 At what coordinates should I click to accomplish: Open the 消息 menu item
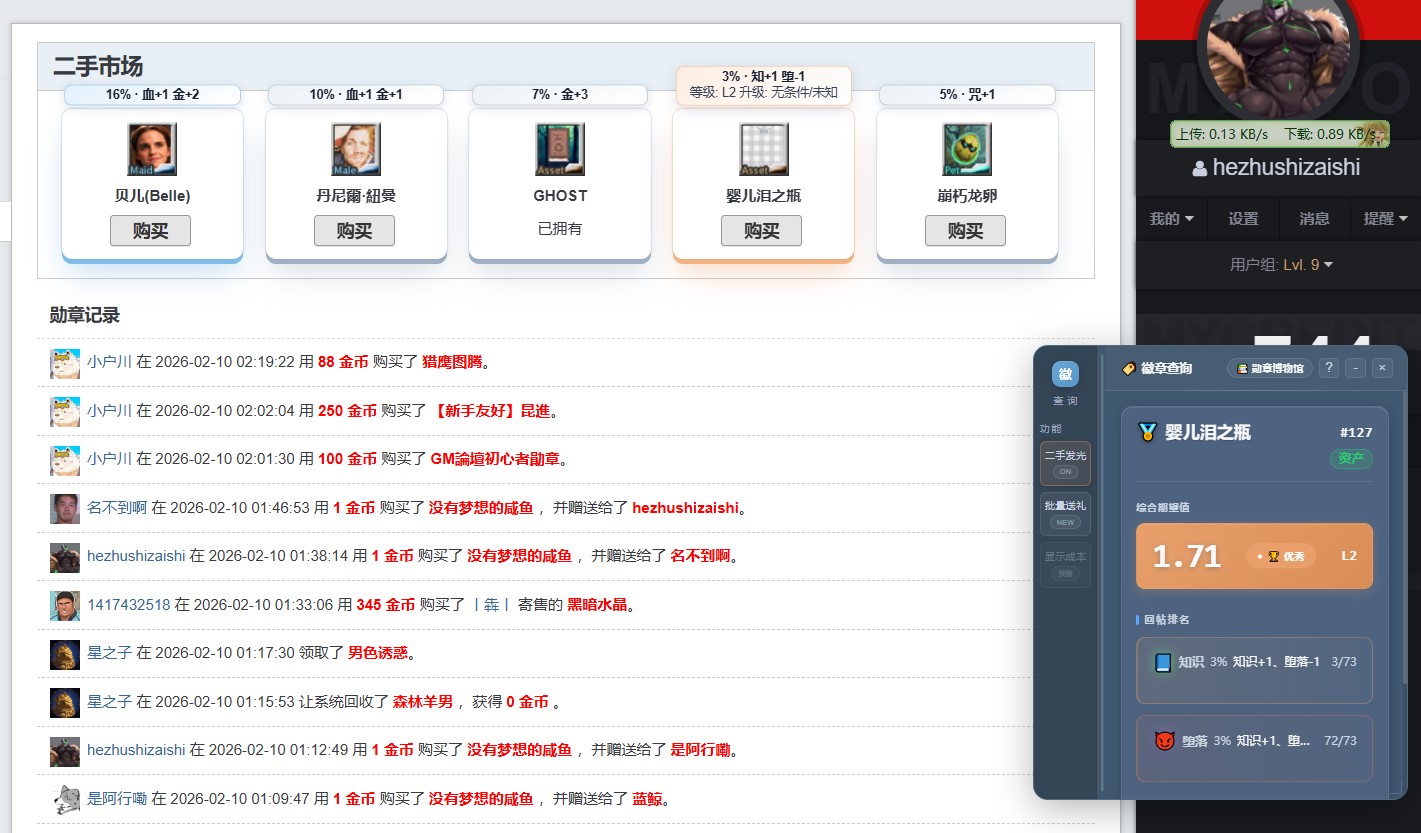tap(1314, 219)
